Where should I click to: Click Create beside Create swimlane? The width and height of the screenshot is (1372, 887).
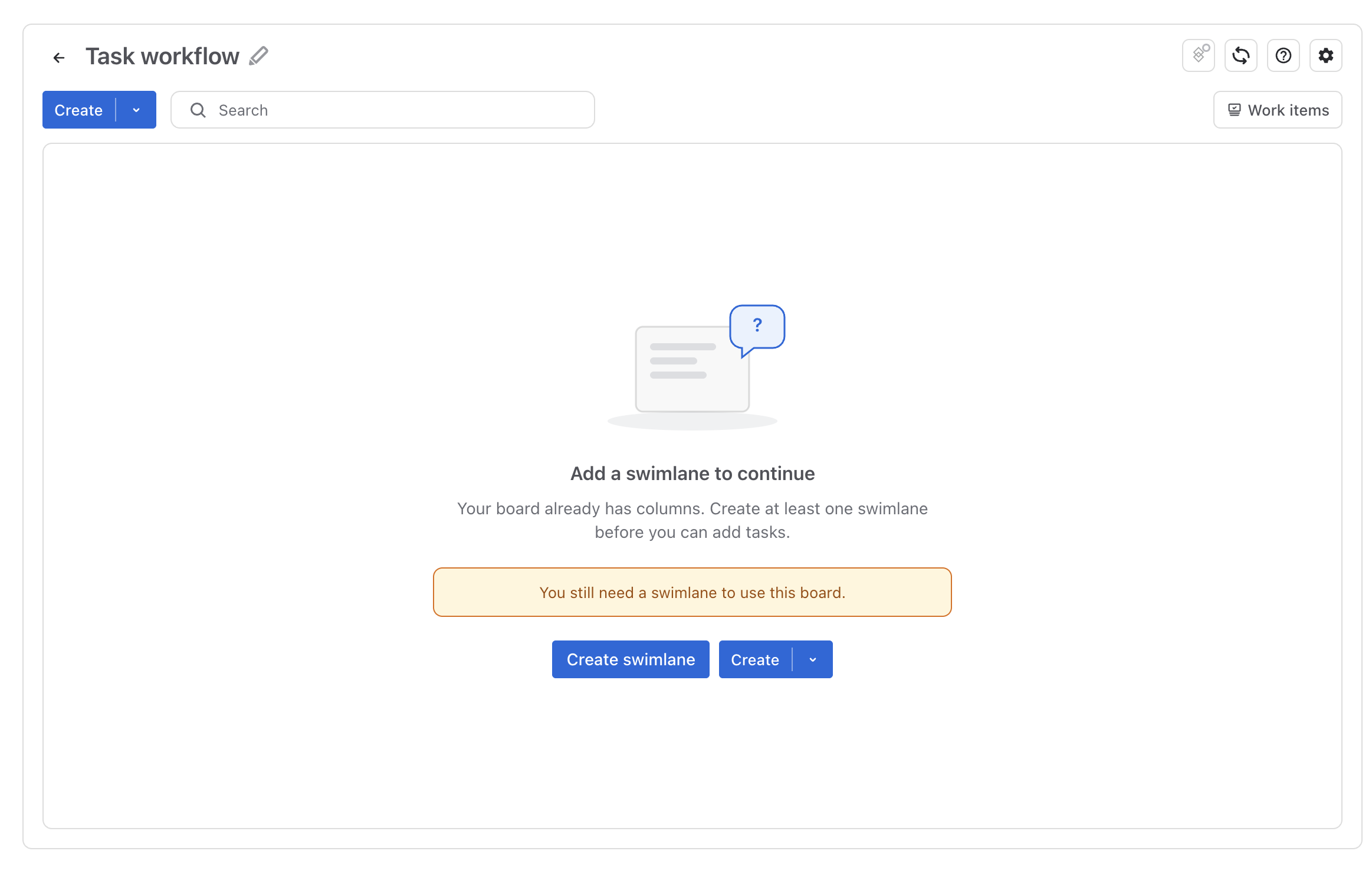pyautogui.click(x=755, y=660)
